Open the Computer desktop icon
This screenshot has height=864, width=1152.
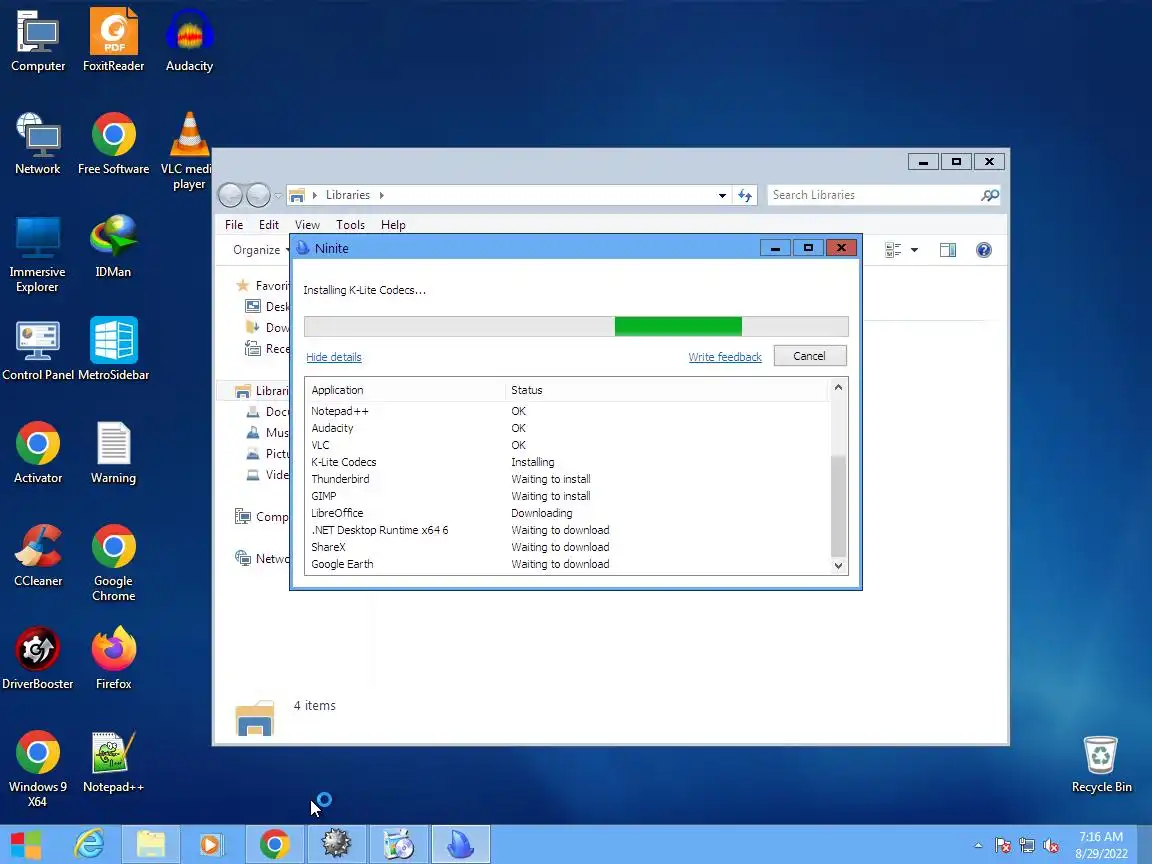pyautogui.click(x=38, y=40)
